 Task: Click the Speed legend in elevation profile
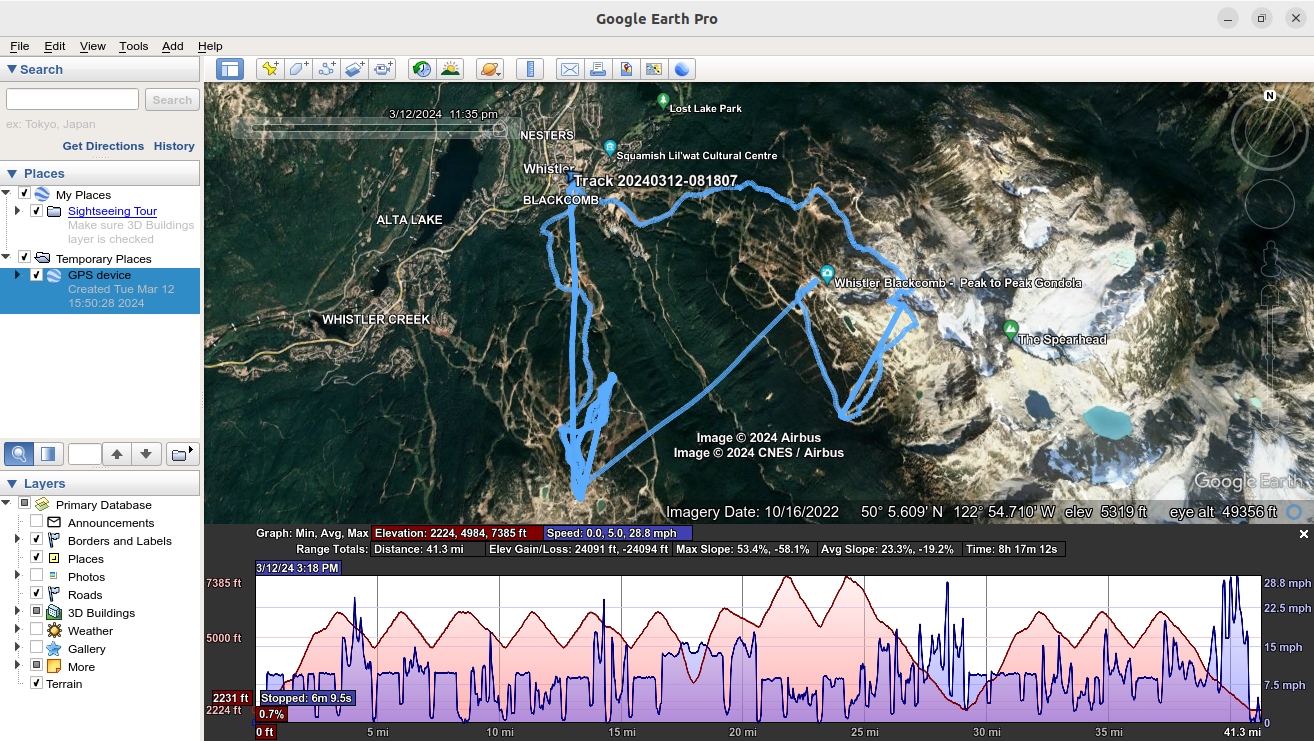pos(618,533)
